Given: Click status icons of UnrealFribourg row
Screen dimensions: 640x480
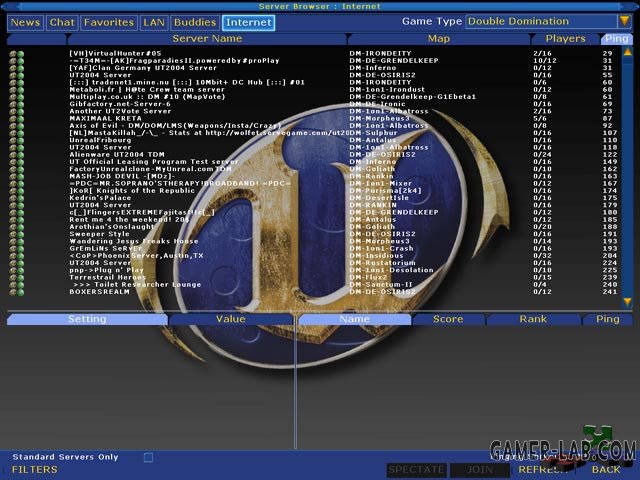Looking at the screenshot, I should pyautogui.click(x=17, y=140).
